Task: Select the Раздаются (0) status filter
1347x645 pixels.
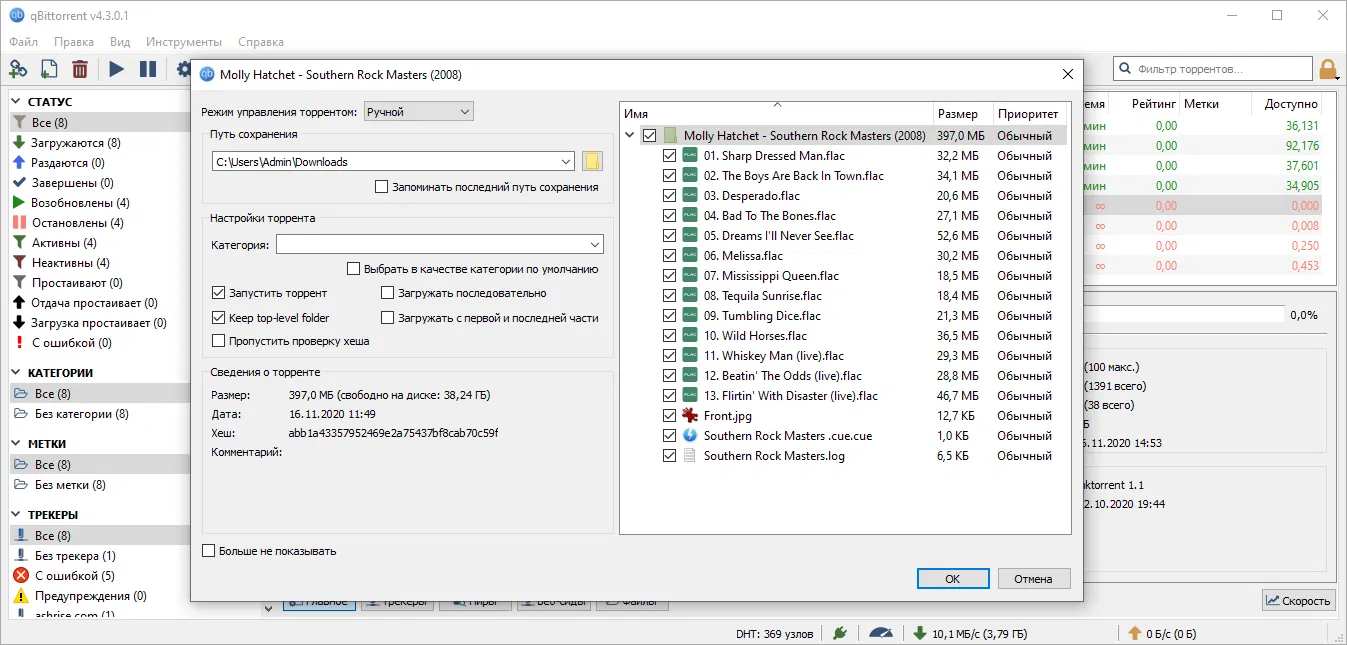Action: click(68, 163)
